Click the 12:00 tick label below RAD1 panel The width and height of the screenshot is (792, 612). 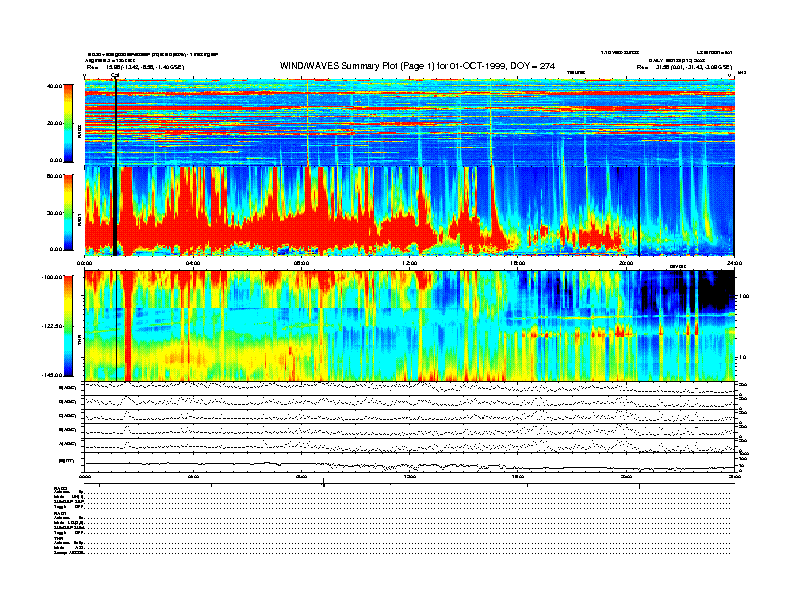pos(410,263)
